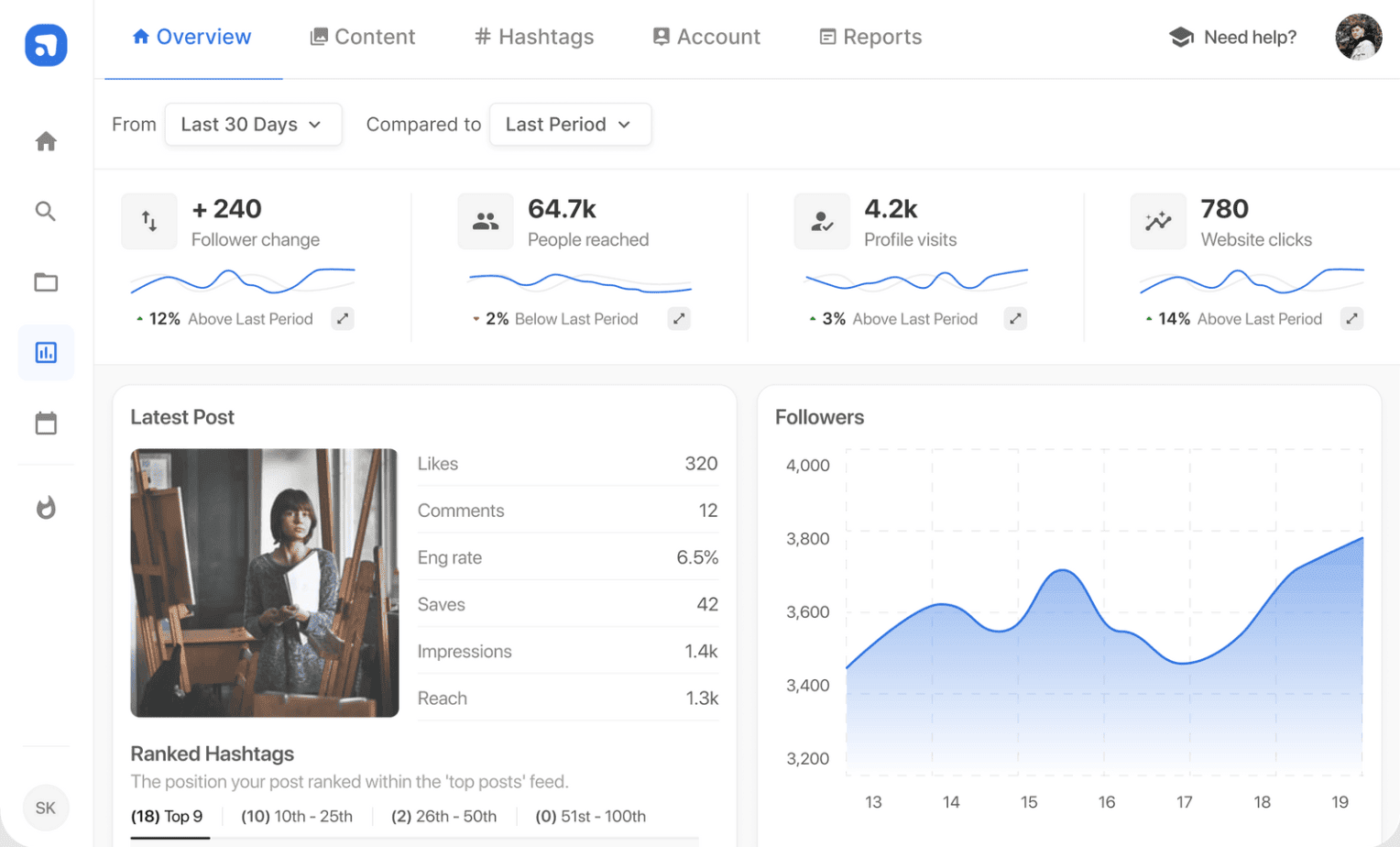The width and height of the screenshot is (1400, 847).
Task: Expand the Follower change chart
Action: (x=343, y=319)
